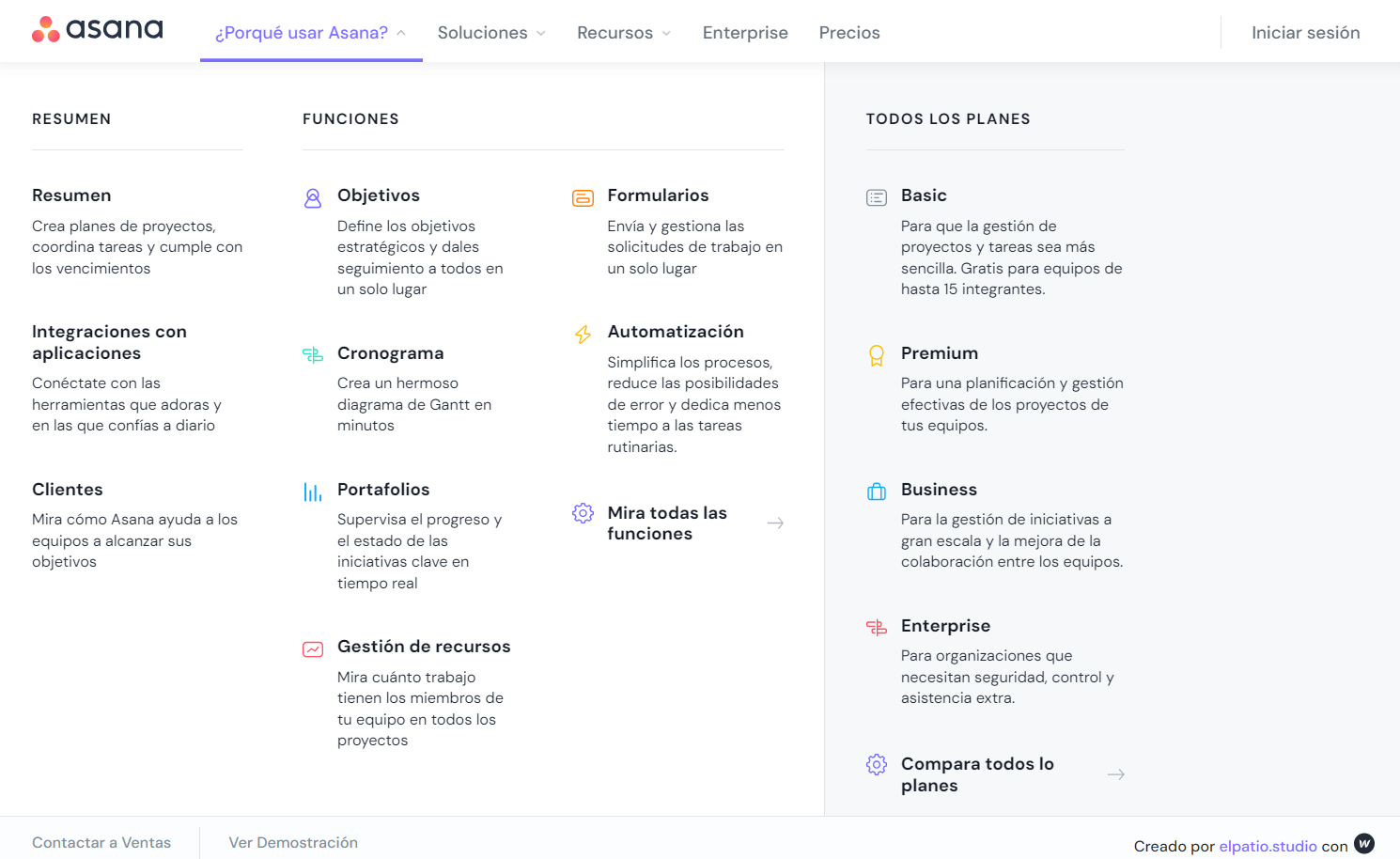Click the Portafolios bar chart icon
1400x859 pixels.
click(313, 492)
